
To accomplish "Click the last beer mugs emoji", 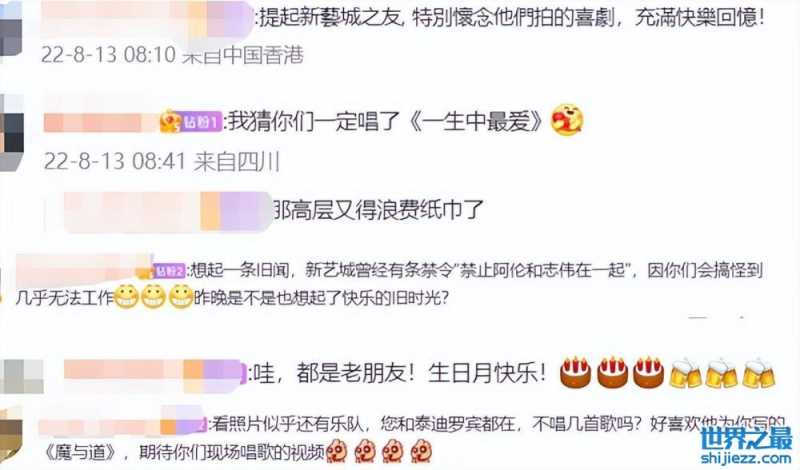I will coord(759,373).
